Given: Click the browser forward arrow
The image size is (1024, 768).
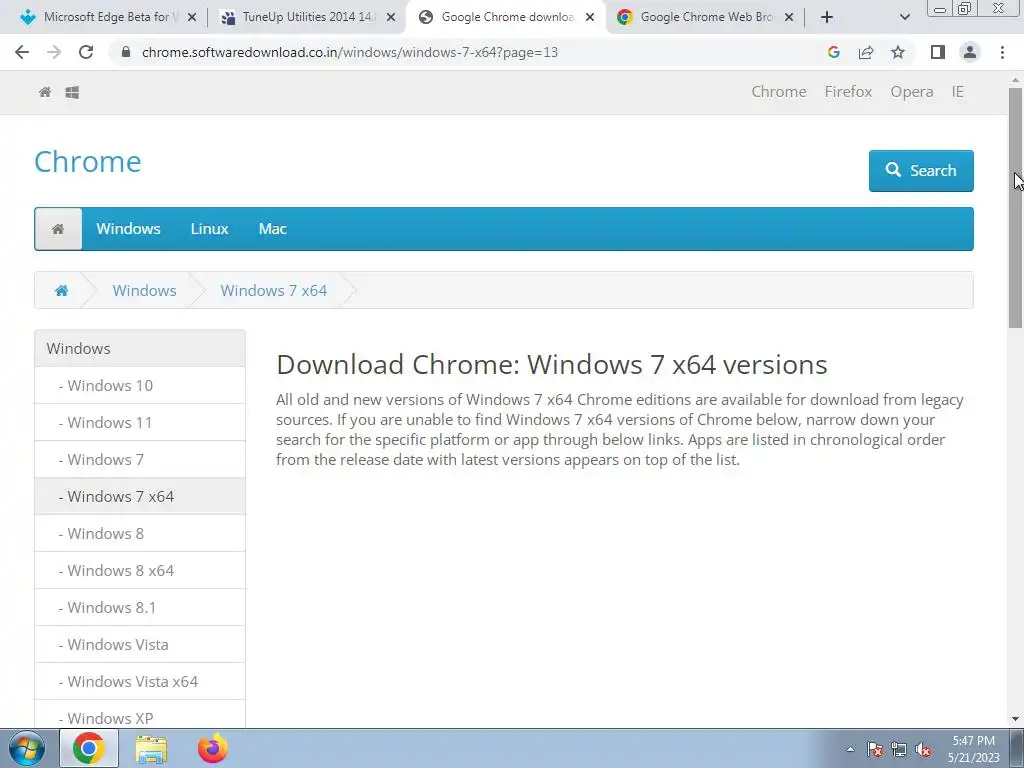Looking at the screenshot, I should pyautogui.click(x=54, y=52).
